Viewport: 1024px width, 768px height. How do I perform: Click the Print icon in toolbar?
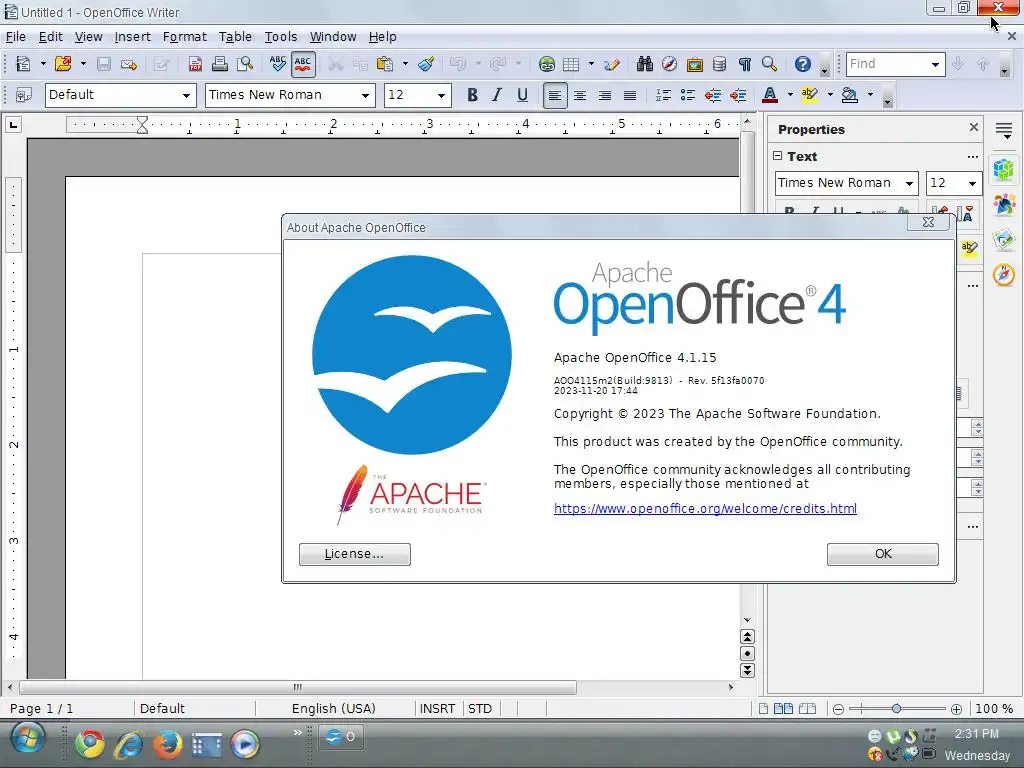click(x=219, y=64)
